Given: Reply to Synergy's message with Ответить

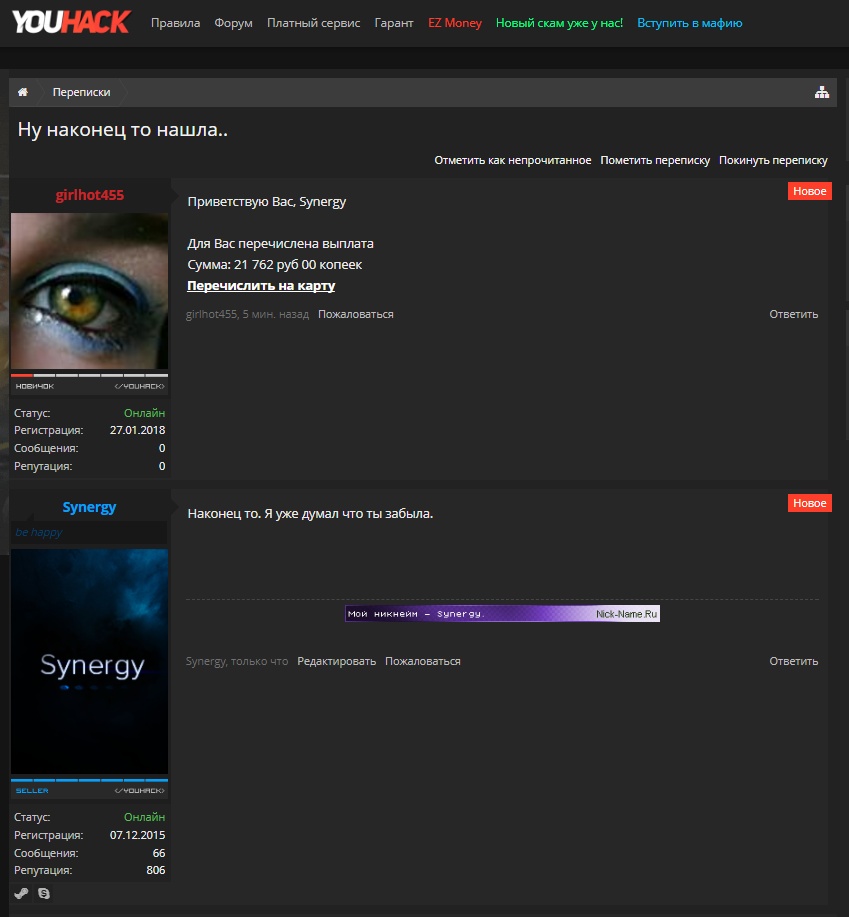Looking at the screenshot, I should [x=793, y=661].
